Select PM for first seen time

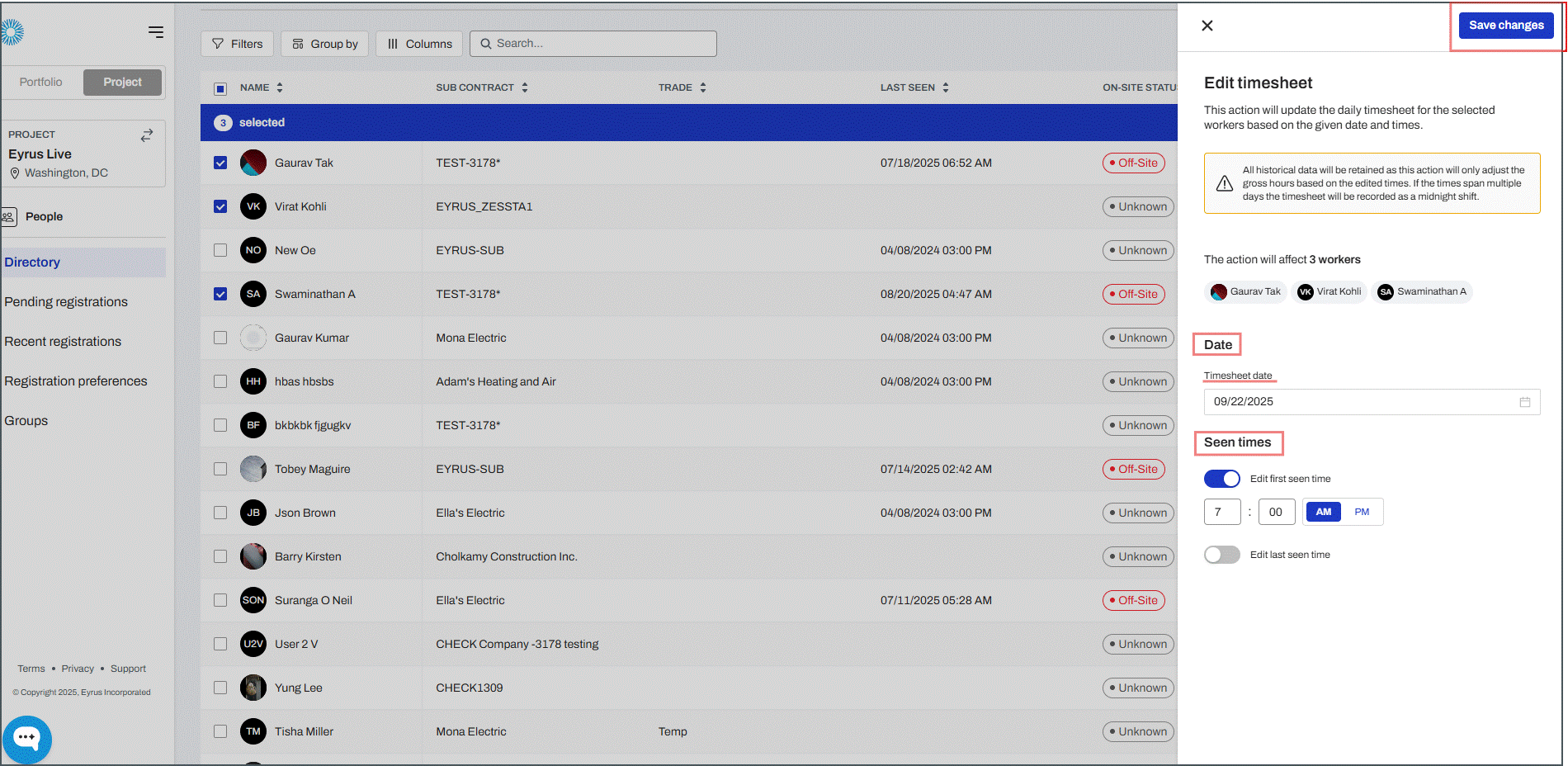pos(1362,512)
